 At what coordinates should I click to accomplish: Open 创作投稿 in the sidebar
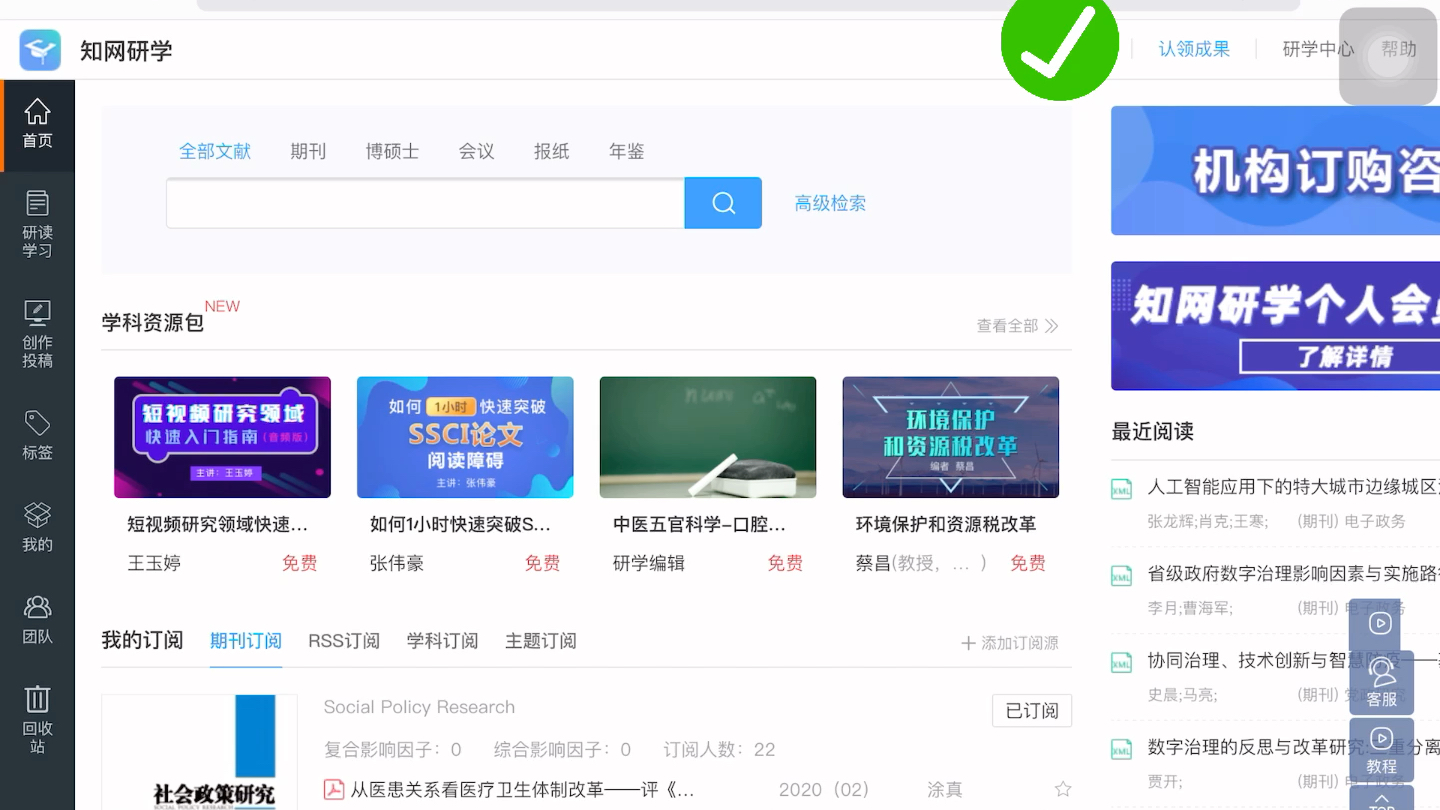pos(37,334)
